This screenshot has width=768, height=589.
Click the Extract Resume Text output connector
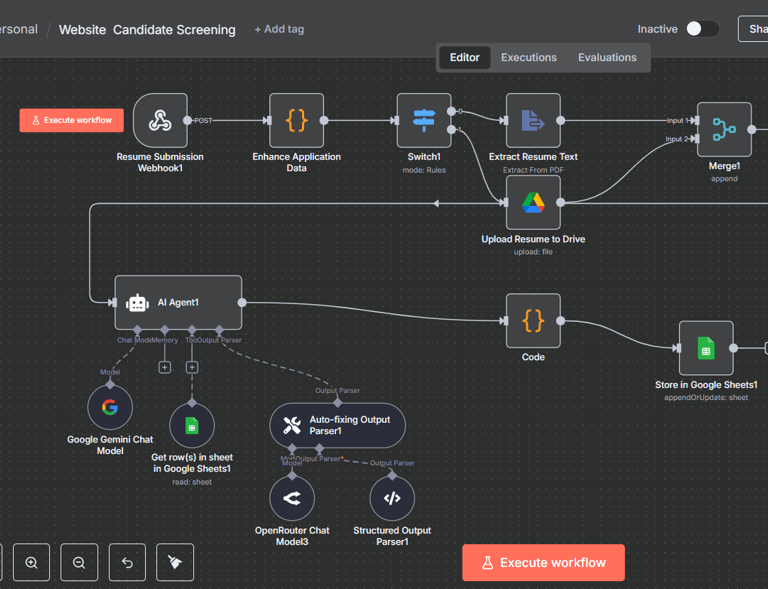coord(560,120)
